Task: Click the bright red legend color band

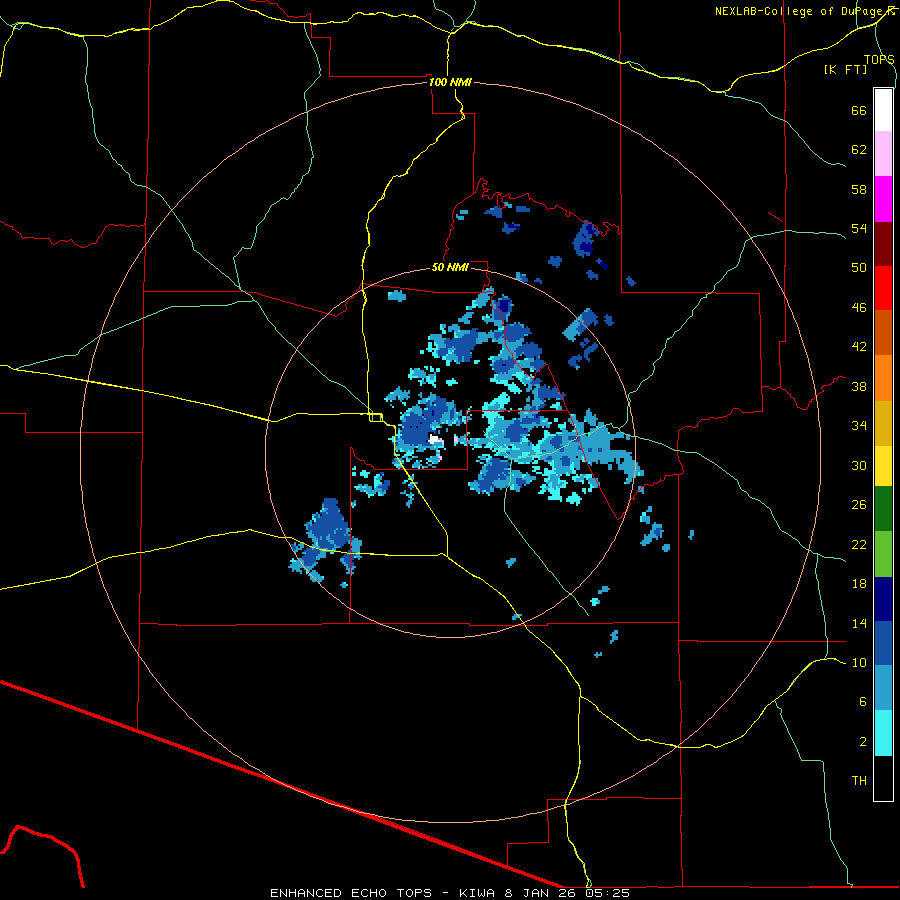Action: tap(883, 288)
